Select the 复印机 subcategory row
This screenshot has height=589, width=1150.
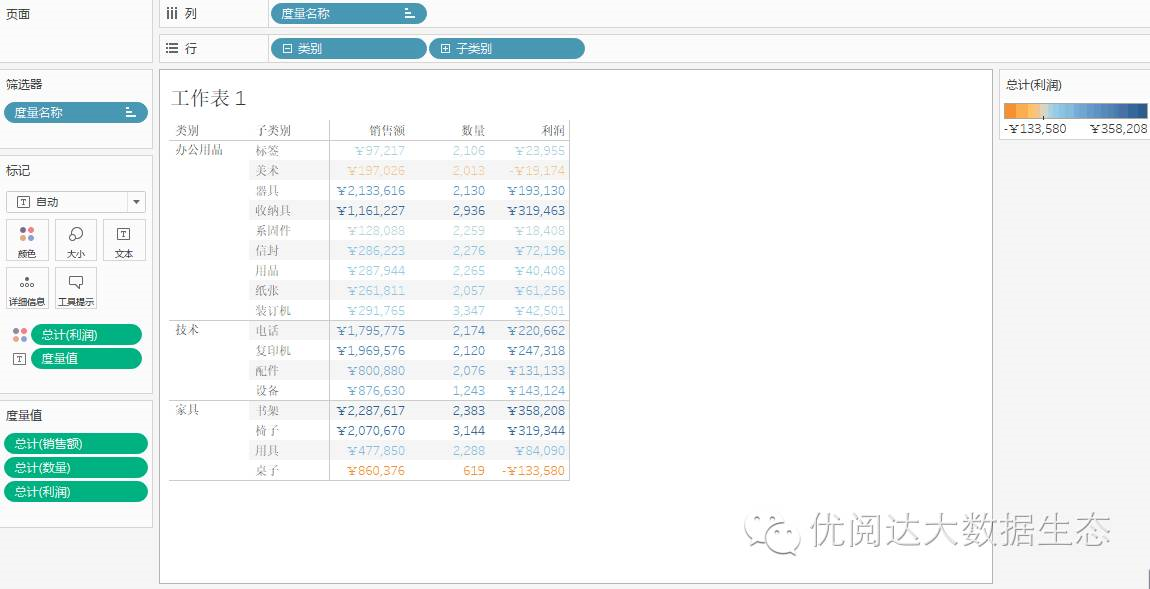coord(274,351)
